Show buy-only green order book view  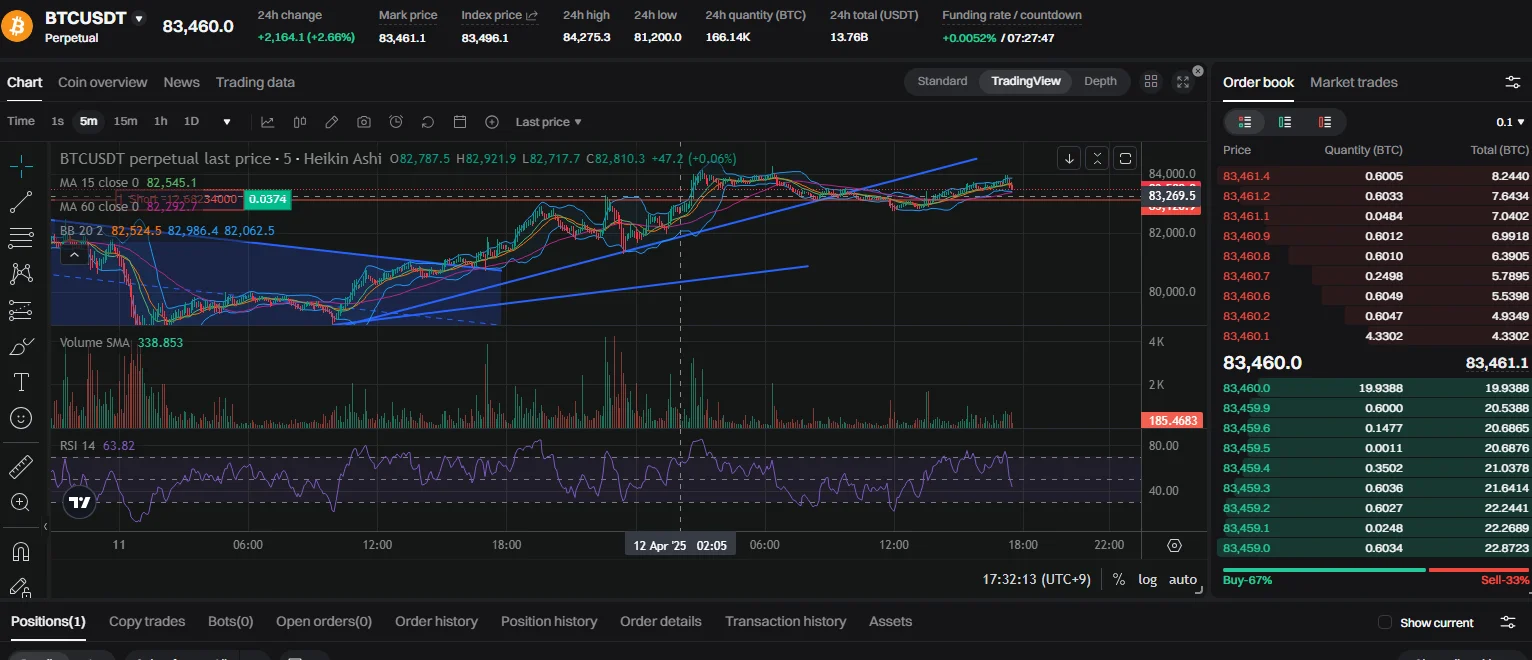click(1285, 122)
